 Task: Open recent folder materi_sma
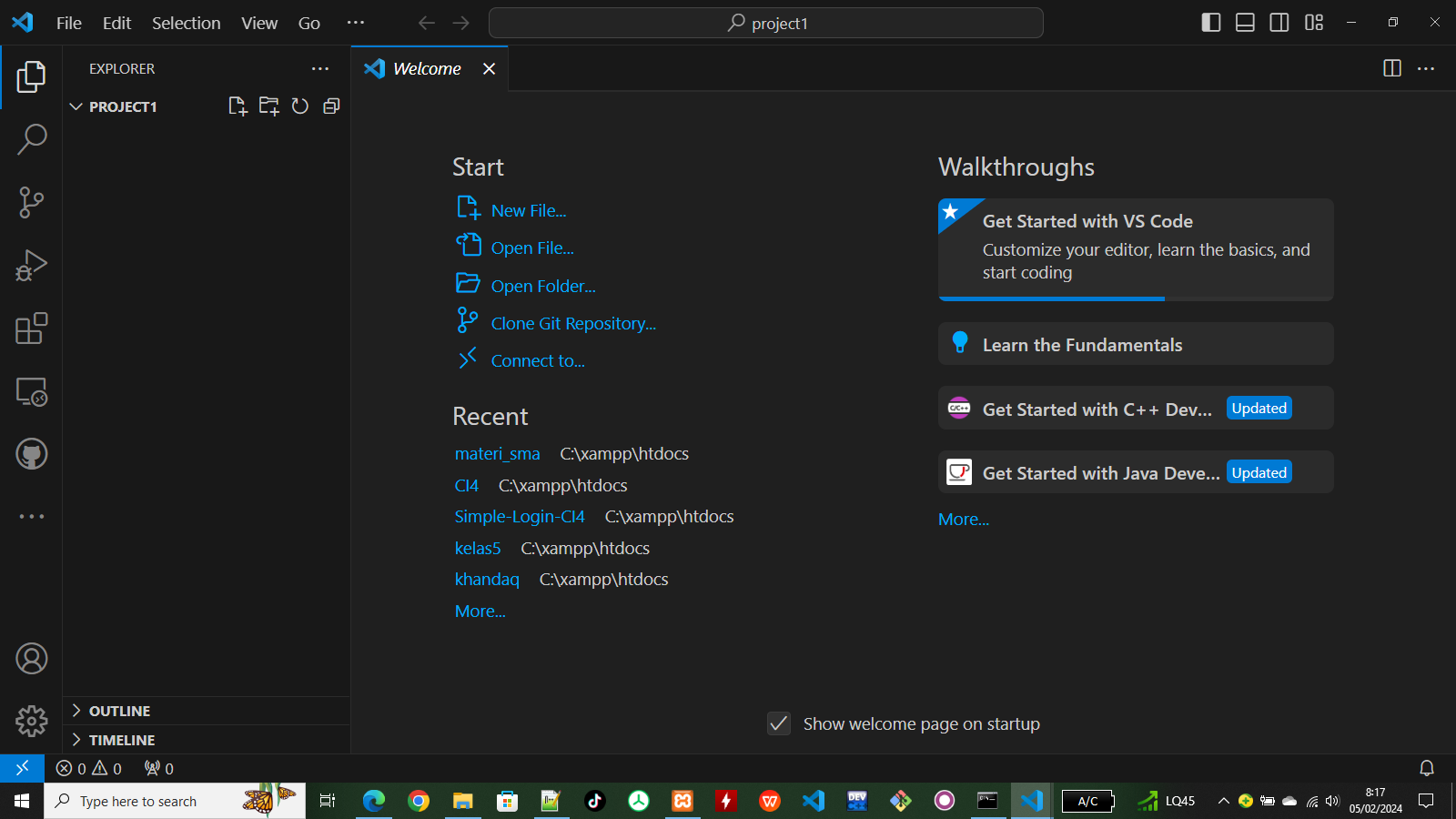(498, 453)
